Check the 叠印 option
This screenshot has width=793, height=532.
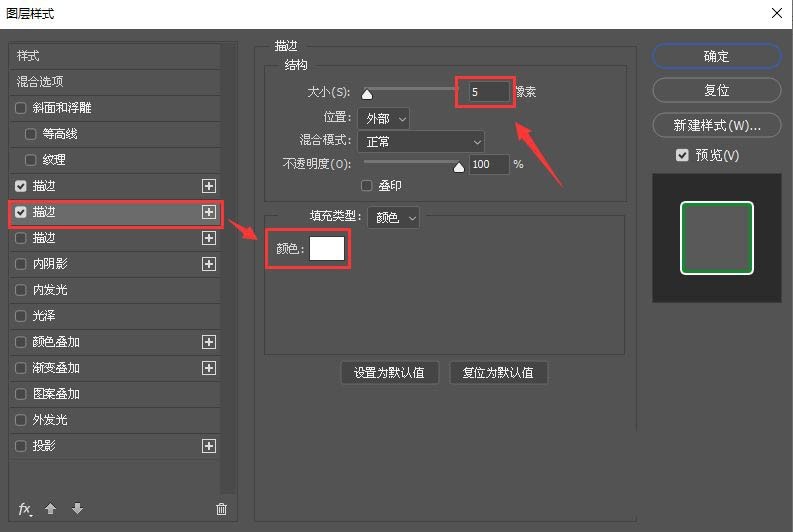367,186
